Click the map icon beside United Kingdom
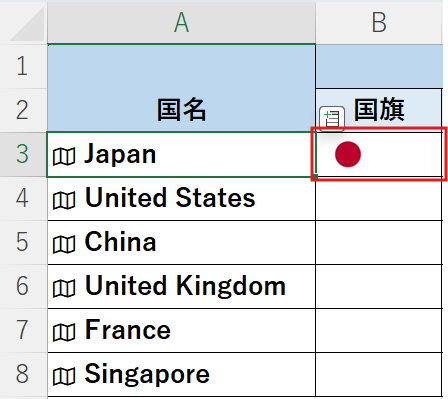Image resolution: width=448 pixels, height=399 pixels. pos(64,288)
